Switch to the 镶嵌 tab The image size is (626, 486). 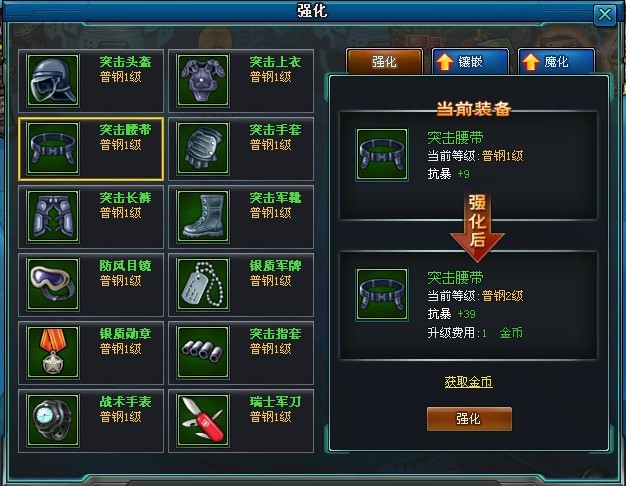point(470,61)
